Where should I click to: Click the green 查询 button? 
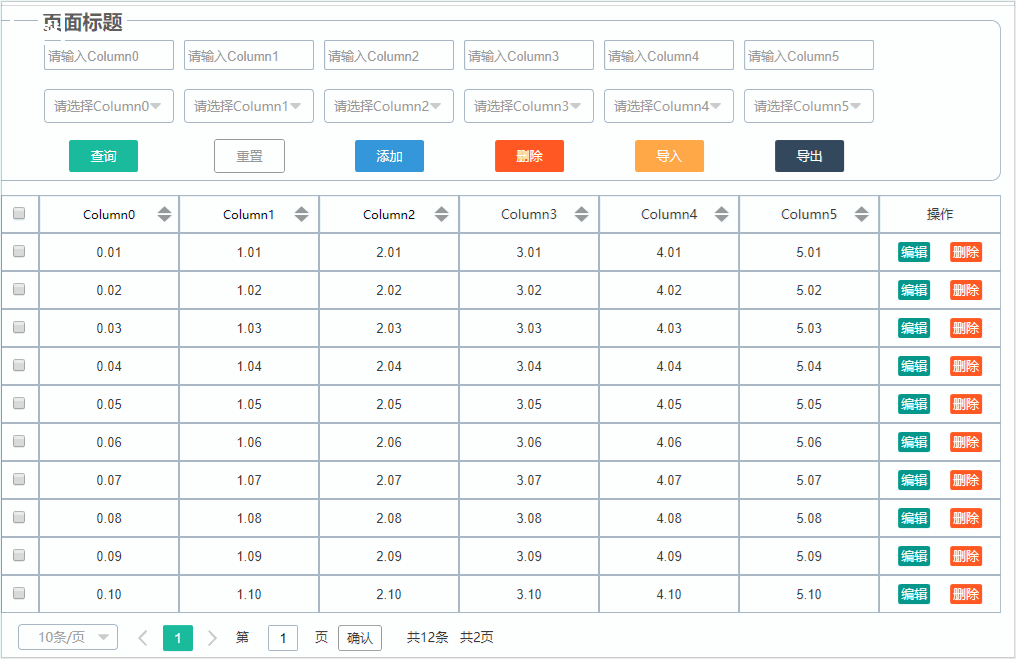point(104,156)
